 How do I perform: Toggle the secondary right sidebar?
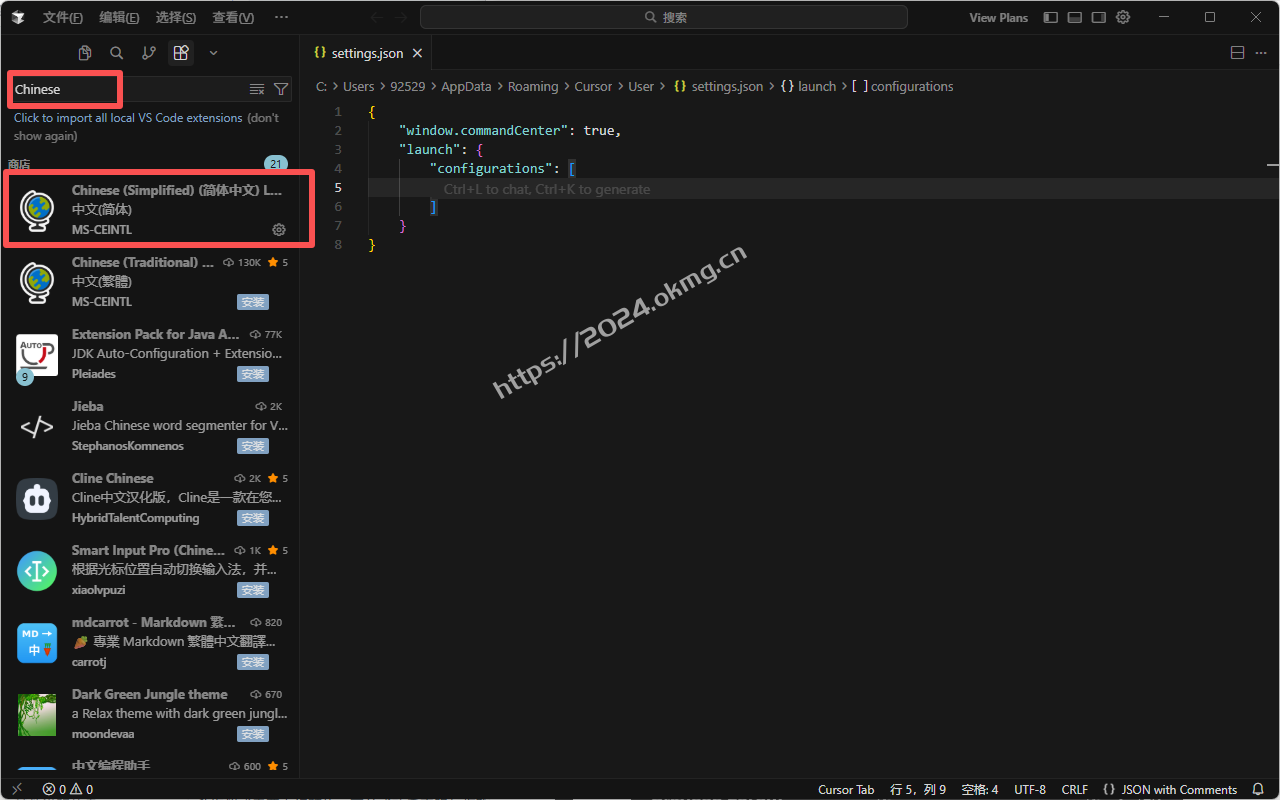pos(1099,17)
